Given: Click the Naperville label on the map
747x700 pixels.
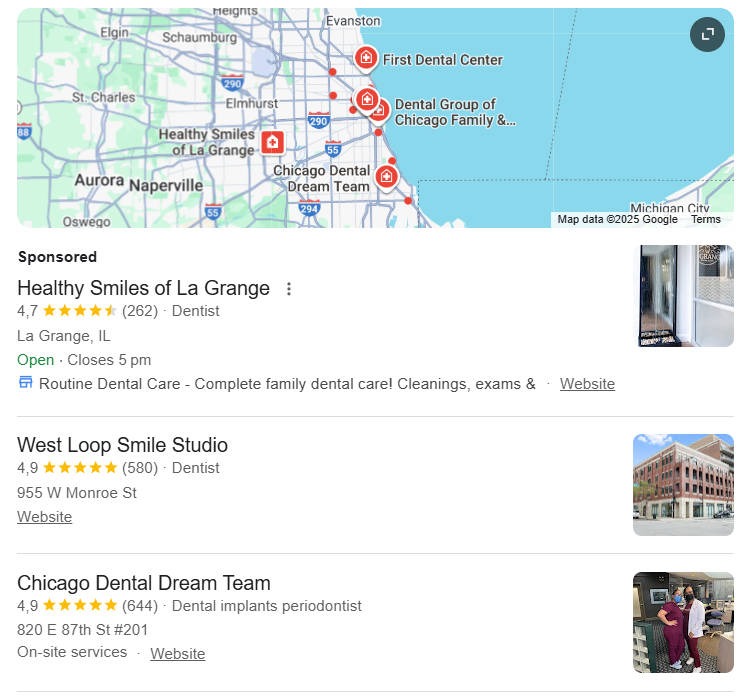Looking at the screenshot, I should [166, 185].
